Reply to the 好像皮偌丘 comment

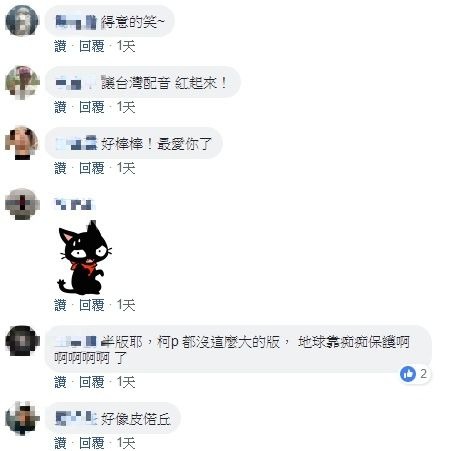92,443
